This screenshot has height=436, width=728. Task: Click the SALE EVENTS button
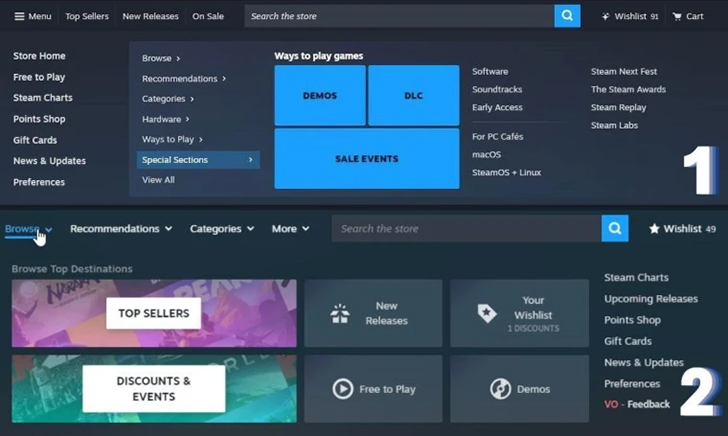pyautogui.click(x=366, y=159)
